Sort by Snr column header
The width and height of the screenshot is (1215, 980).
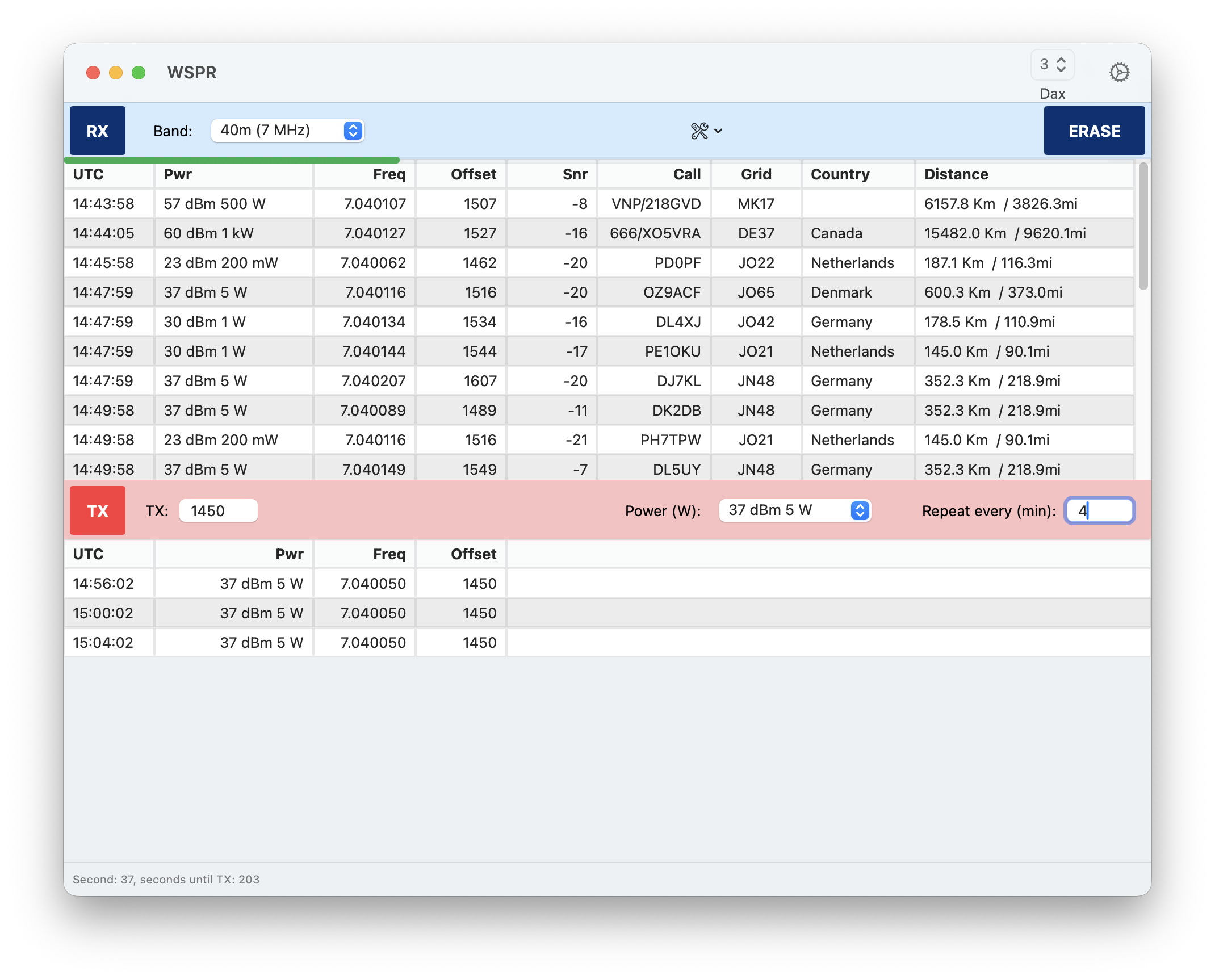pos(575,174)
